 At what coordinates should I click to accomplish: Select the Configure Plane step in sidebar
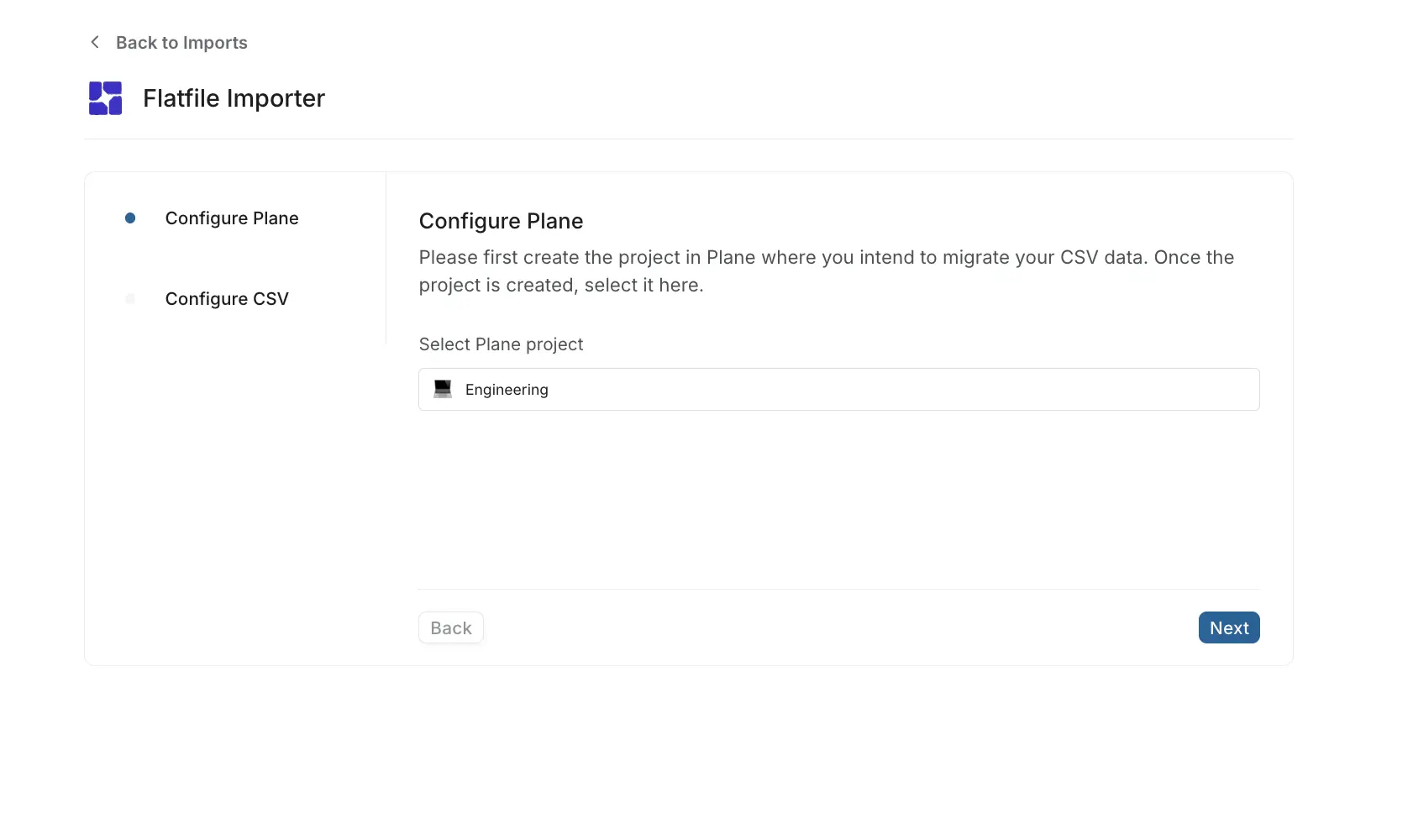[232, 218]
